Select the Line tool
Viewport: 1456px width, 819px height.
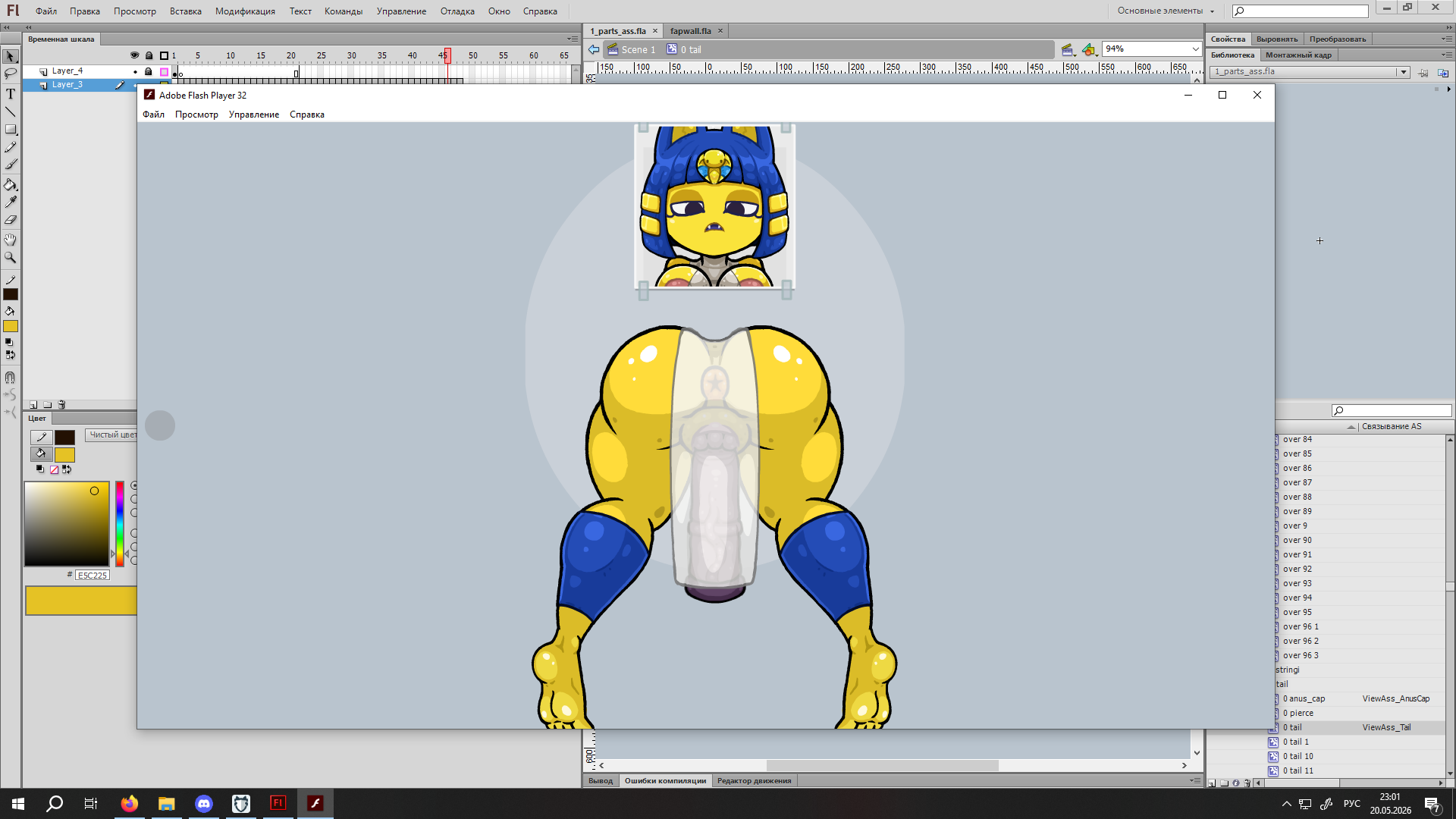(11, 111)
